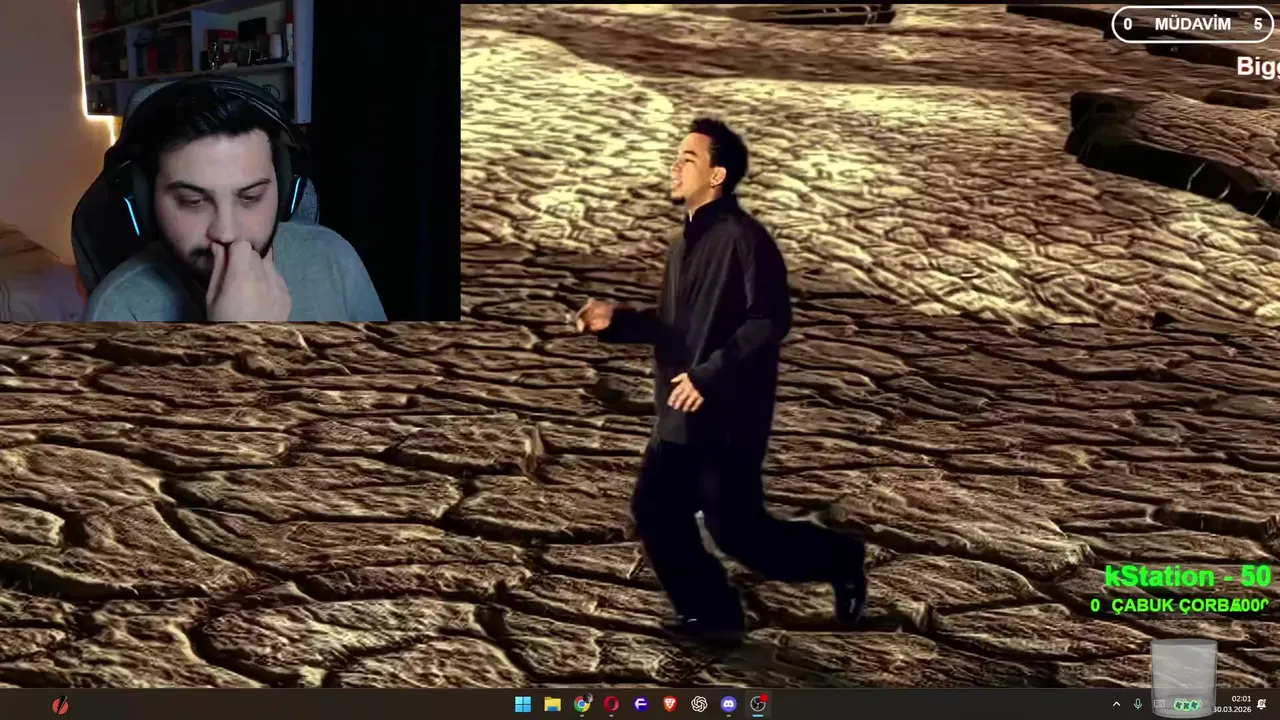Click the glass jar overlay widget
Image resolution: width=1280 pixels, height=720 pixels.
[1184, 678]
